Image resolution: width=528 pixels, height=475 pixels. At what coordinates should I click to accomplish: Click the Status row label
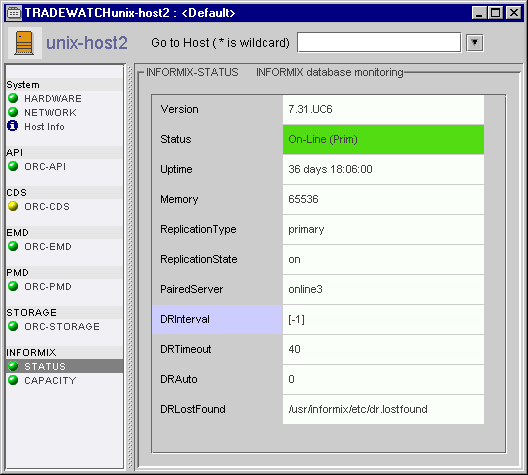pyautogui.click(x=176, y=139)
